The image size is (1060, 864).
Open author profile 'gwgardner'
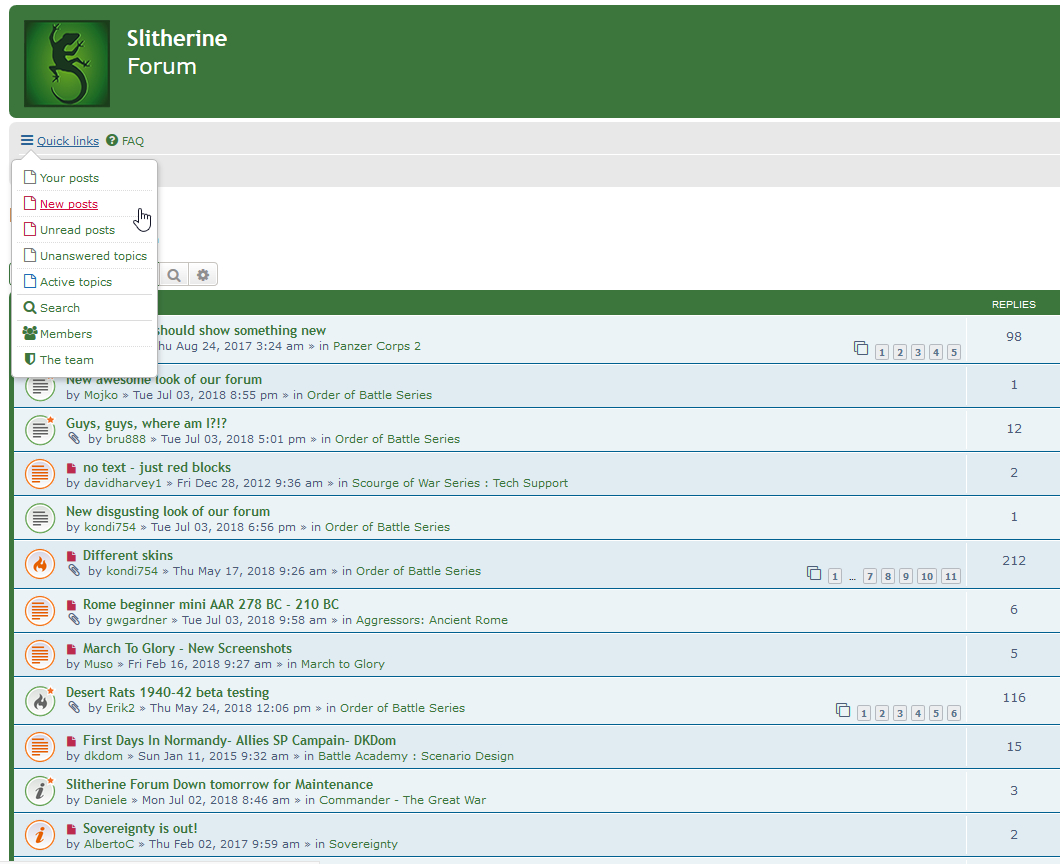(x=136, y=620)
